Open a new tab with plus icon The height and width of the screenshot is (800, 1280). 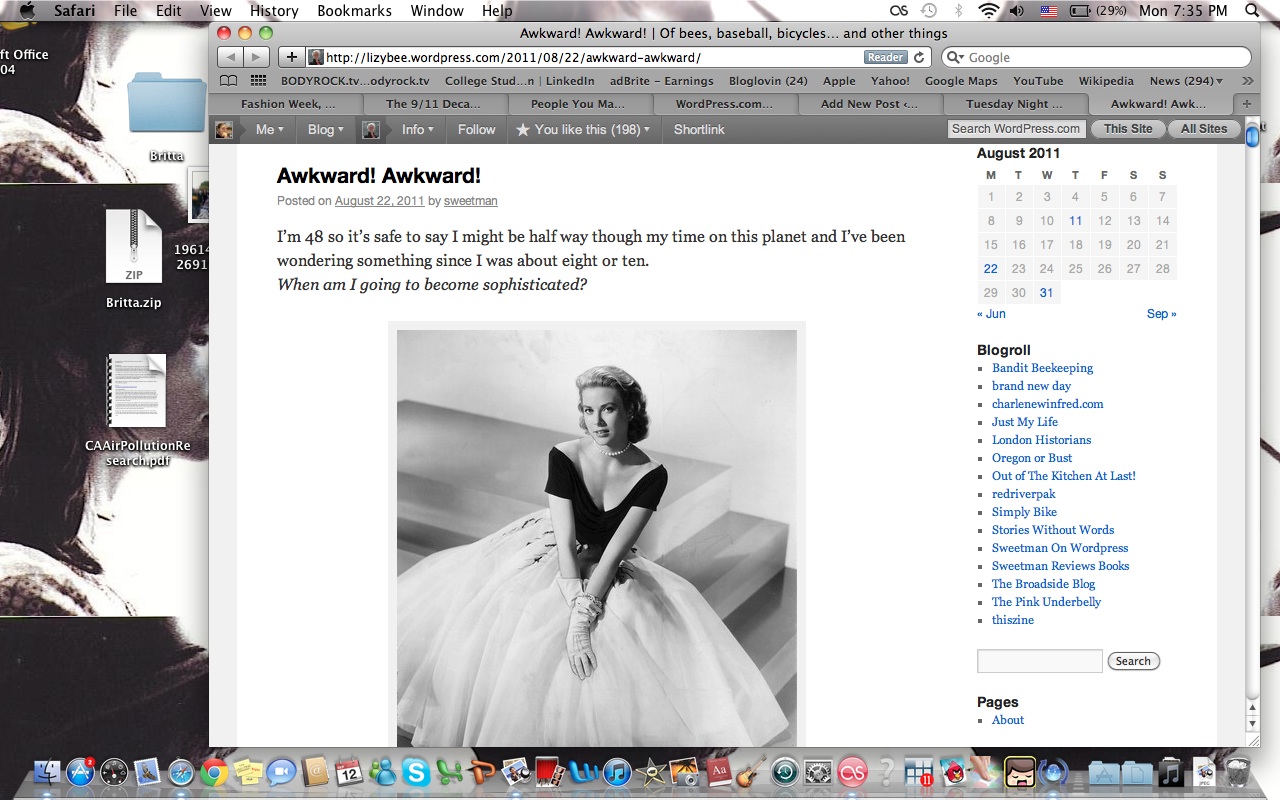1246,104
